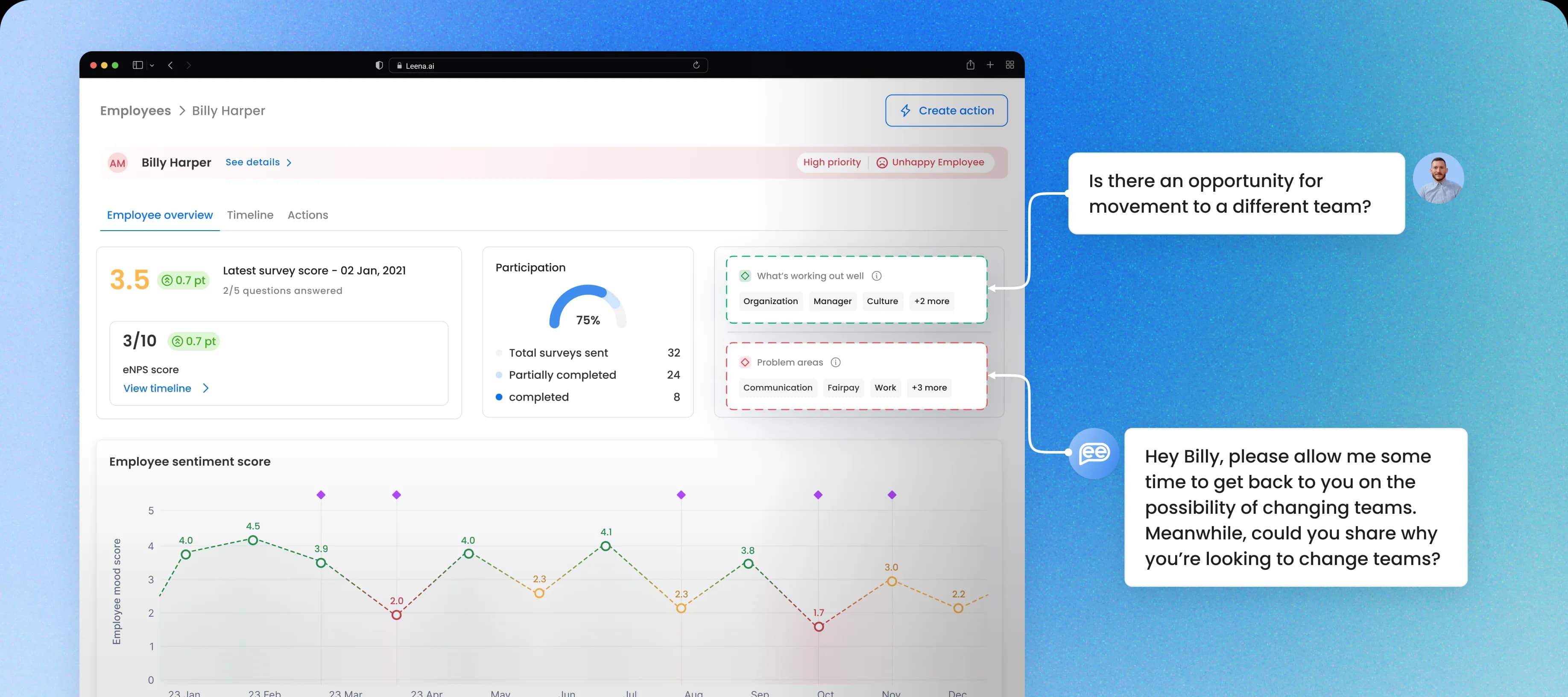Image resolution: width=1568 pixels, height=697 pixels.
Task: Select the Culture chip
Action: point(883,302)
